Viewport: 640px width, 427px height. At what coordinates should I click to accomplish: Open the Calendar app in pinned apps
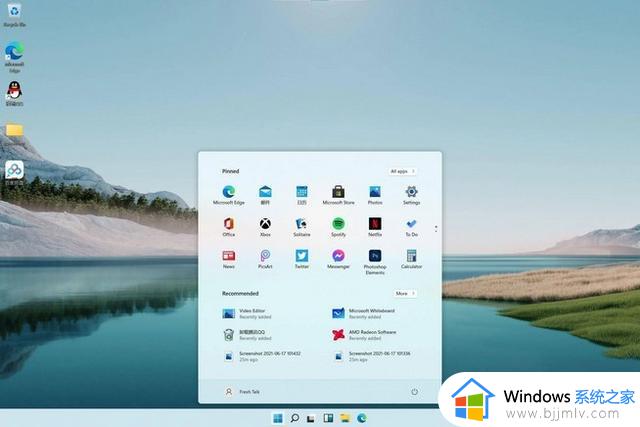tap(302, 195)
